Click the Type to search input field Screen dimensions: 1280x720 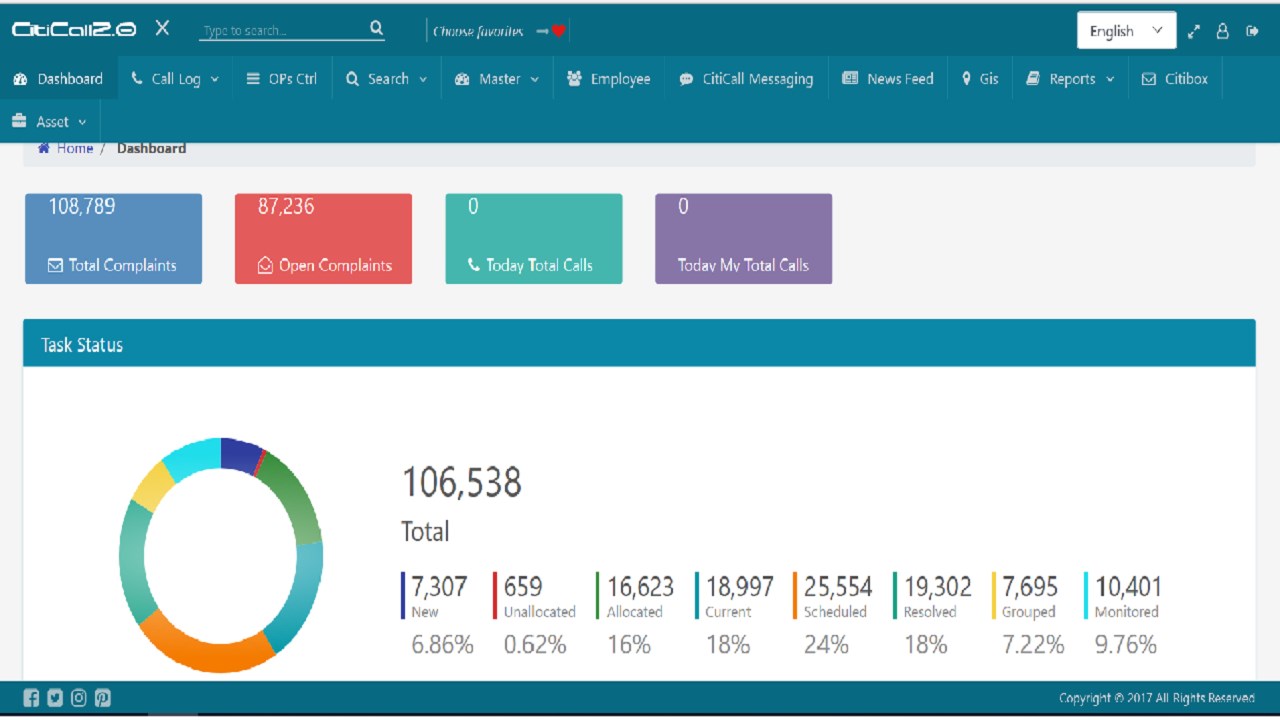coord(282,30)
